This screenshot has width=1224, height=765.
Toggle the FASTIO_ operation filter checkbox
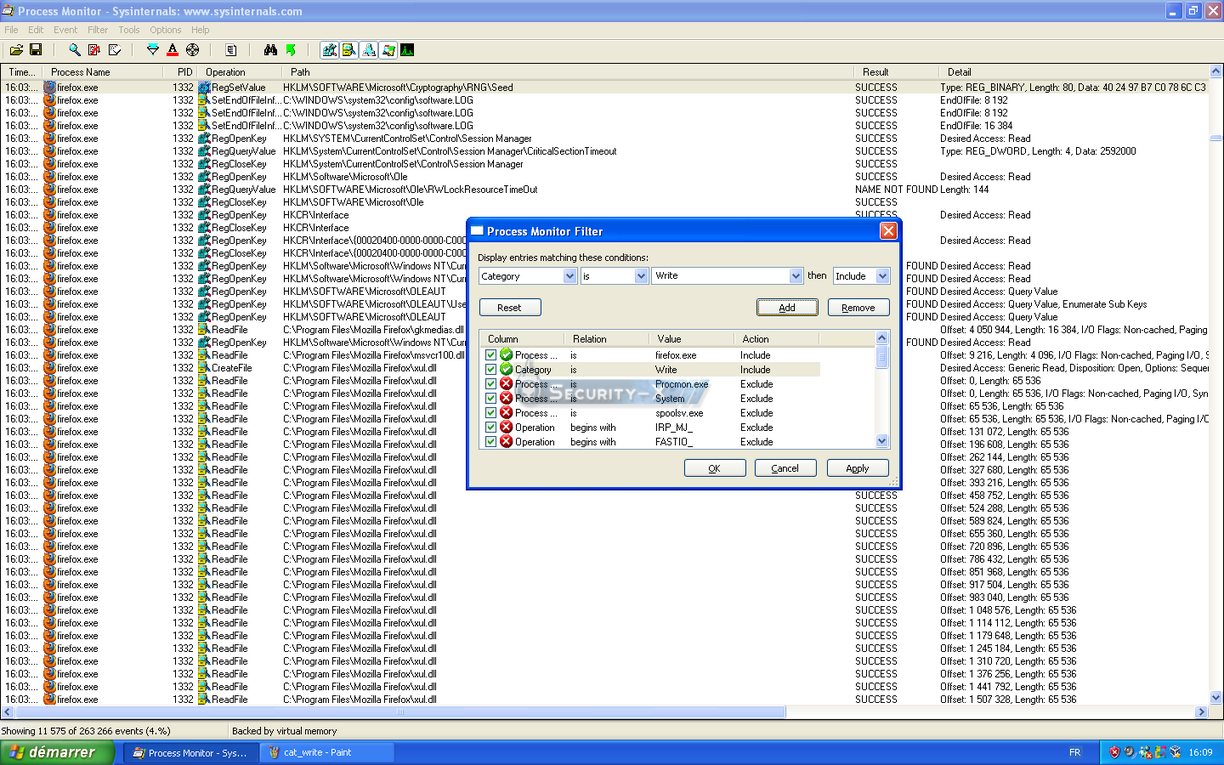point(491,442)
